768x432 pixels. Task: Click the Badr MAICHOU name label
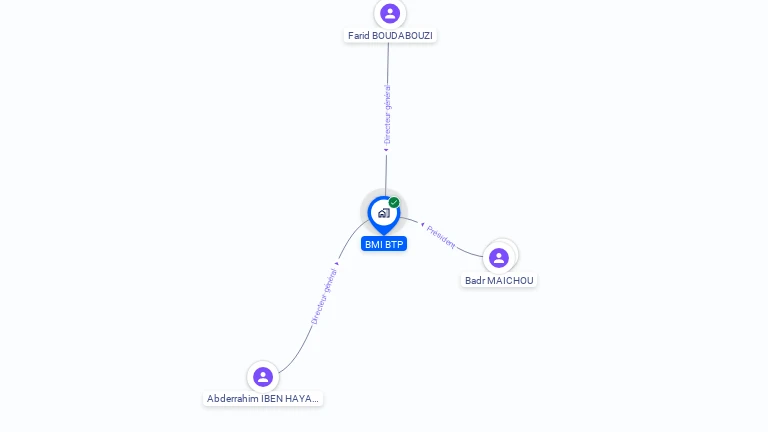tap(499, 281)
